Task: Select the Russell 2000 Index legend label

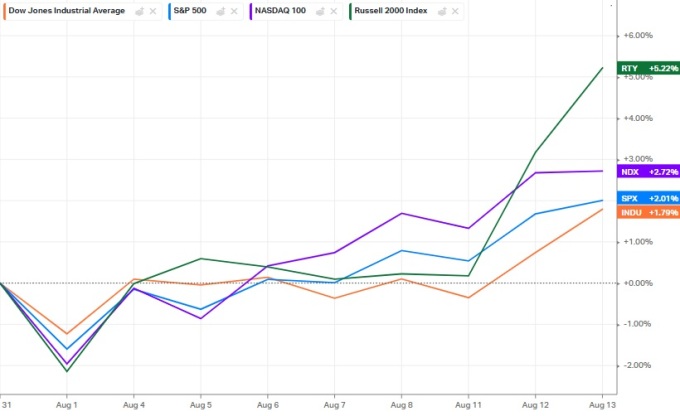Action: click(391, 11)
